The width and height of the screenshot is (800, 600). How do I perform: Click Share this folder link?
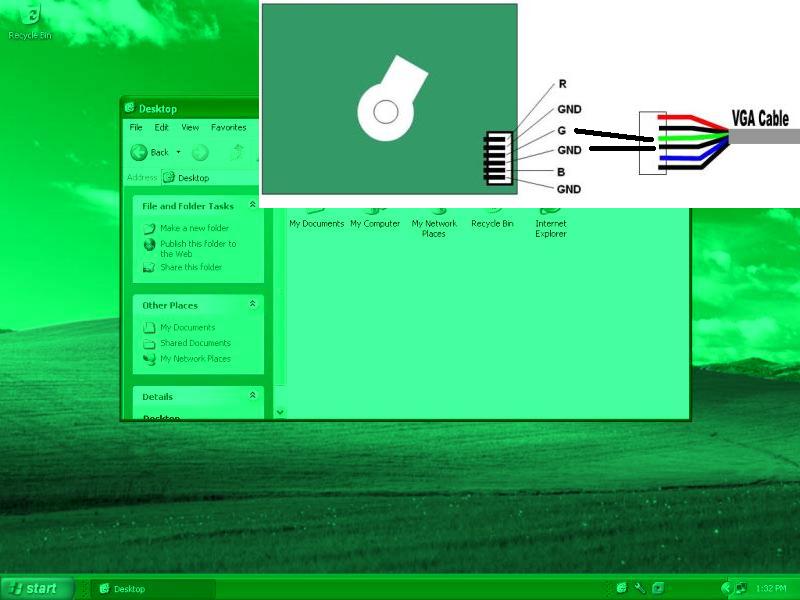[191, 267]
